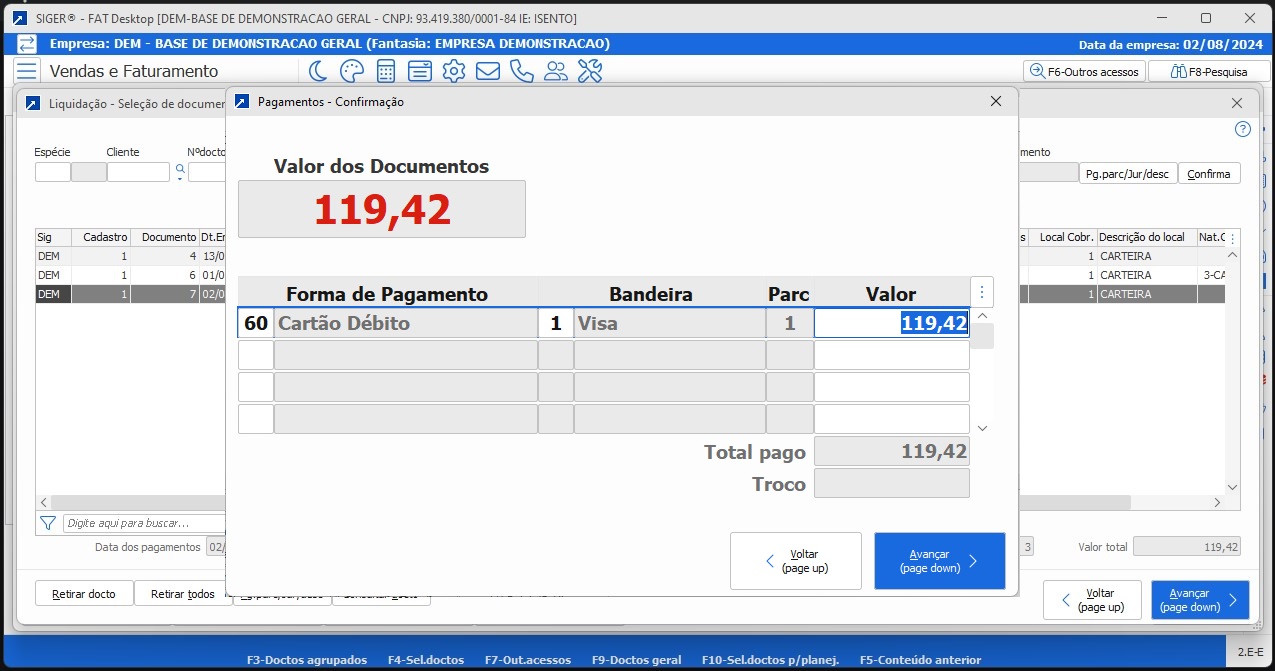Close the Pagamentos - Confirmação dialog

(x=995, y=102)
